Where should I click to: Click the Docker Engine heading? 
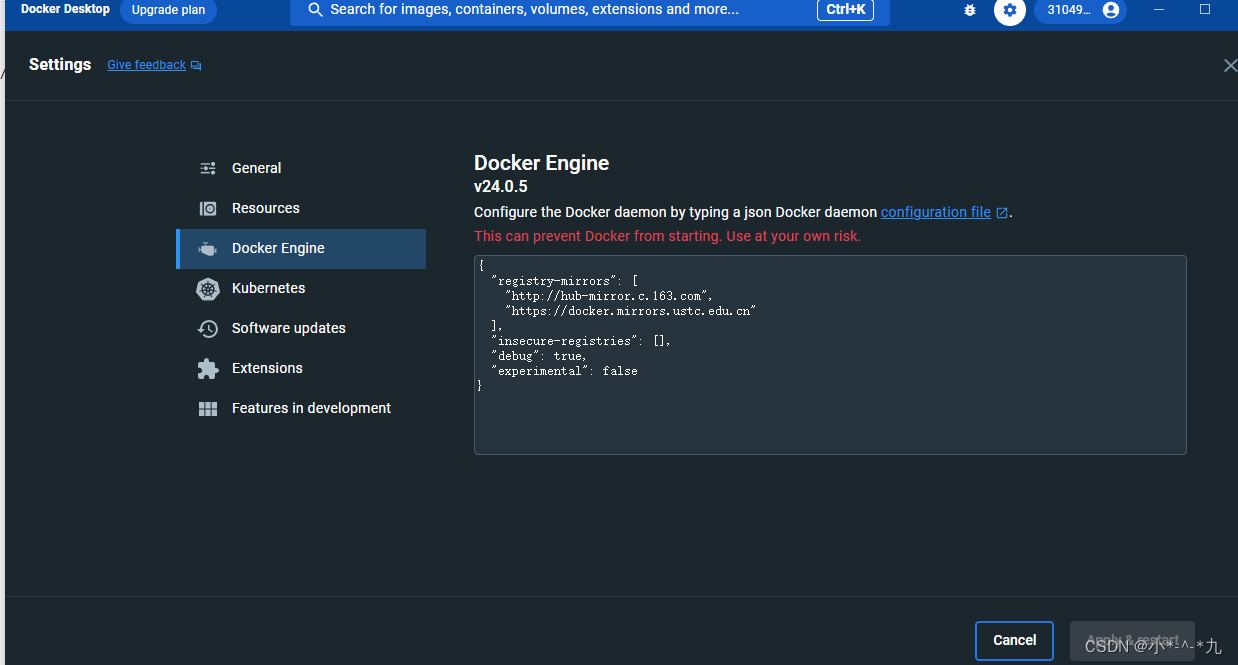point(541,163)
